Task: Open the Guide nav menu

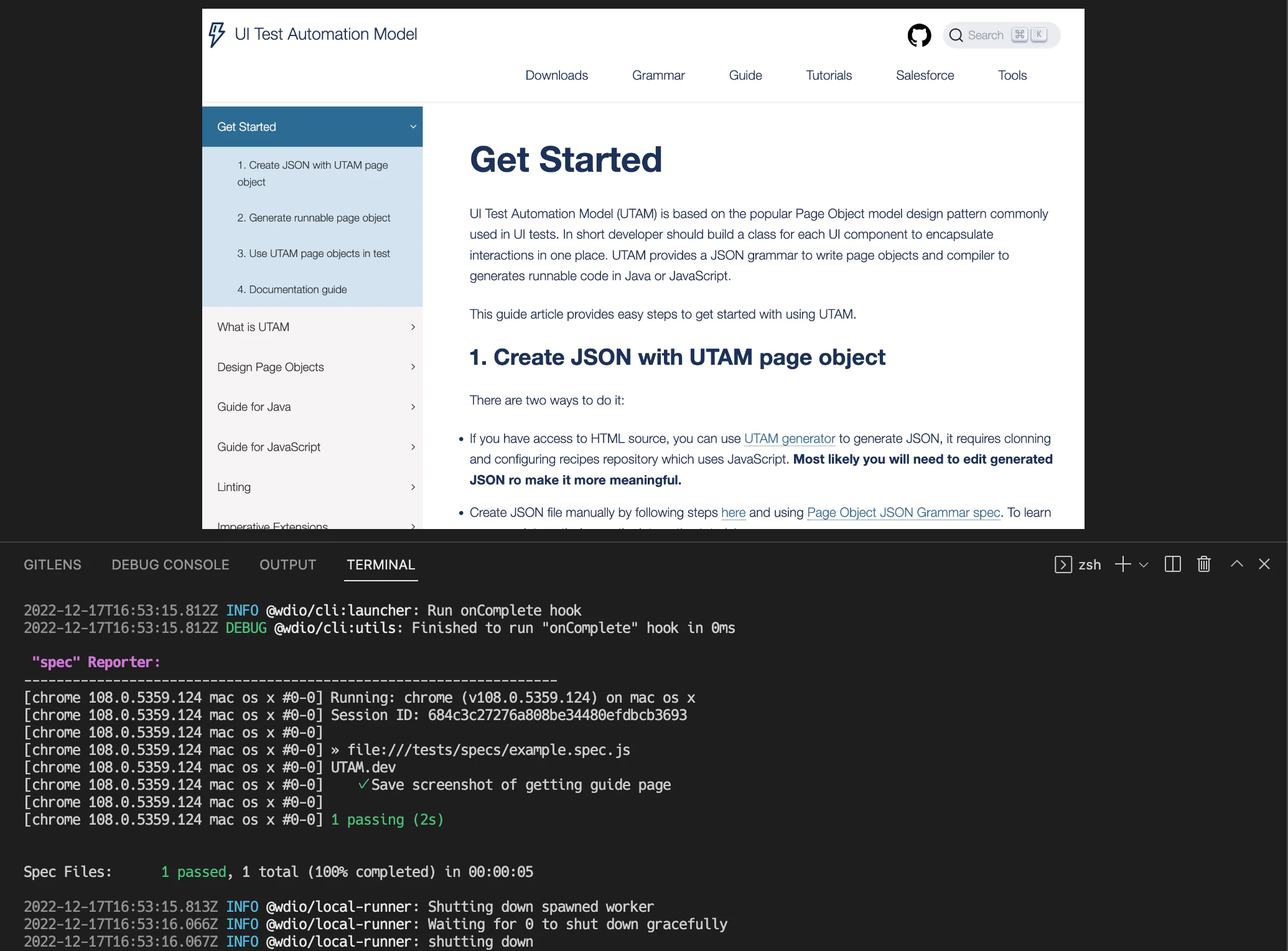Action: pyautogui.click(x=745, y=75)
